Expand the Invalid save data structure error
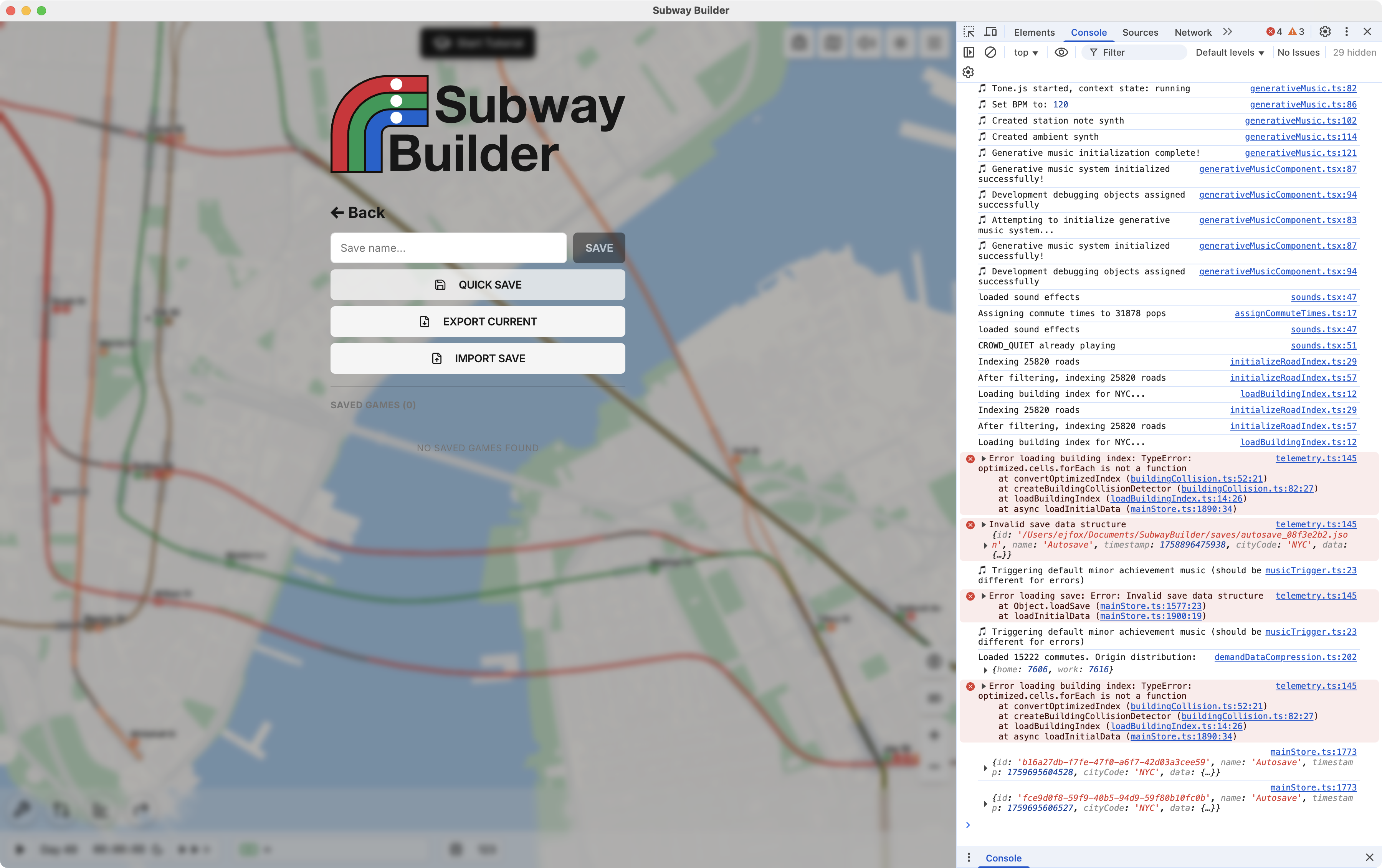The width and height of the screenshot is (1382, 868). [984, 524]
